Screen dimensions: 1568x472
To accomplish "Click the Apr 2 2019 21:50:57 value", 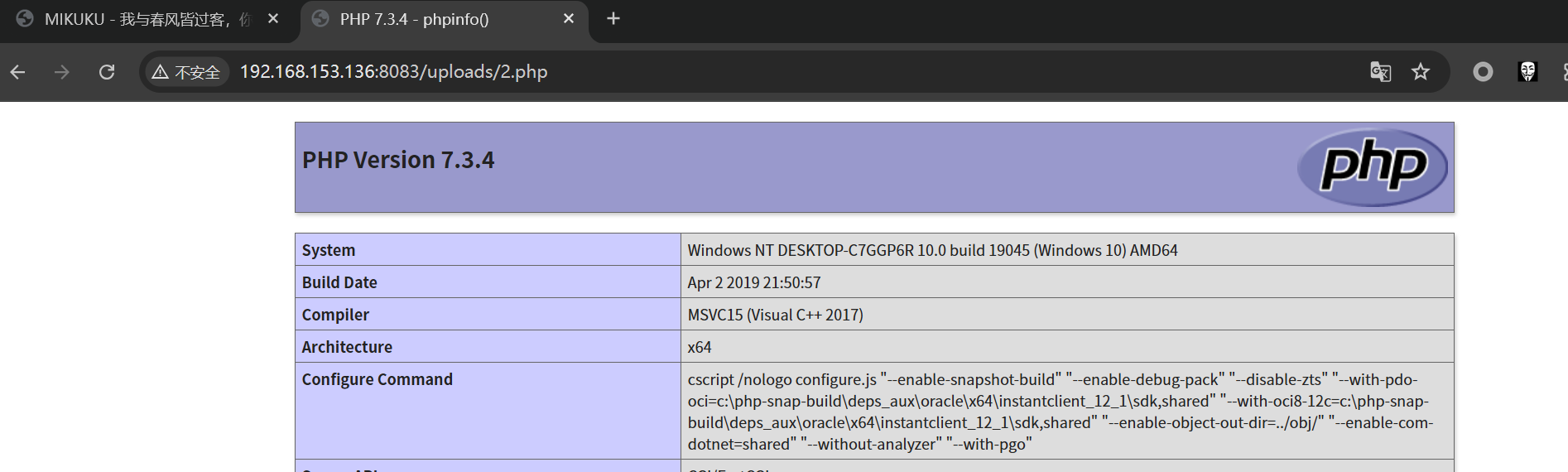I will 754,282.
